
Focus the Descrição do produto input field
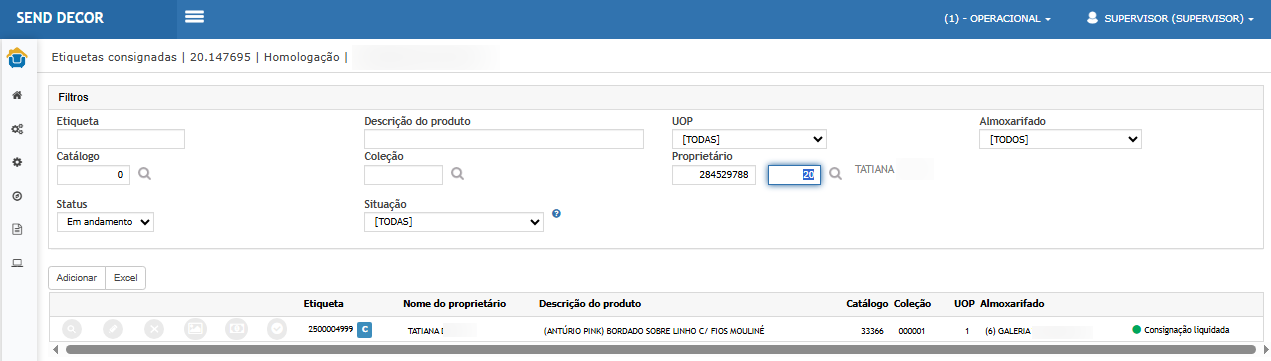(x=503, y=139)
